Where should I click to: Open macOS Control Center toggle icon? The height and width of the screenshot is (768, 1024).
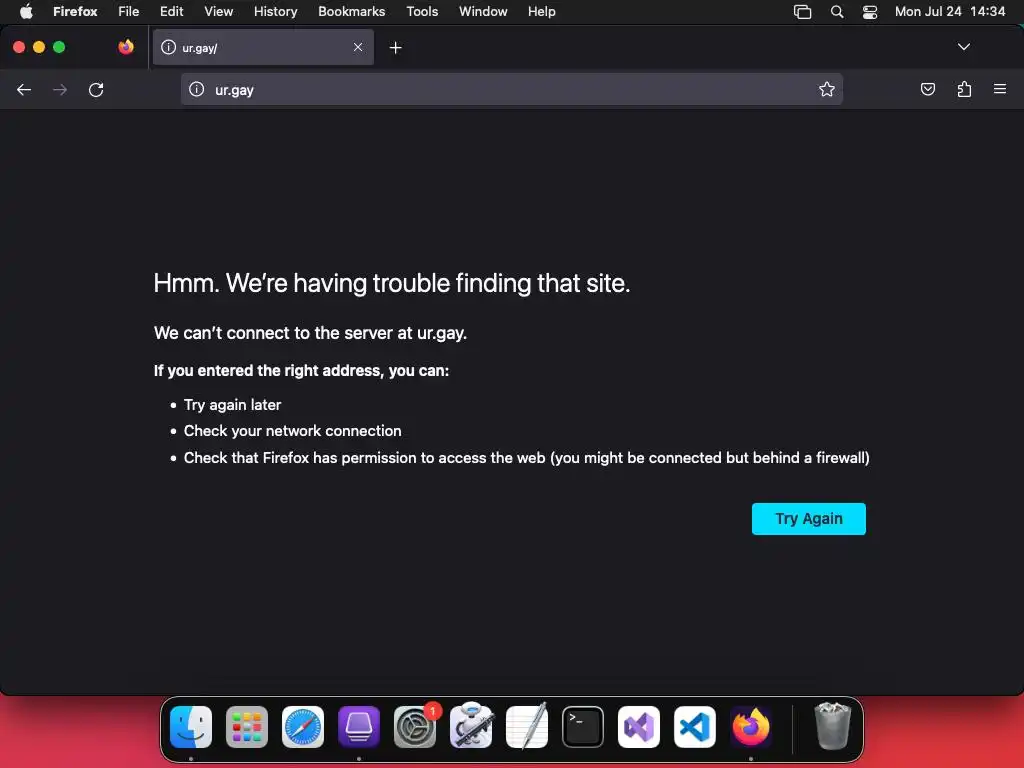[x=870, y=12]
